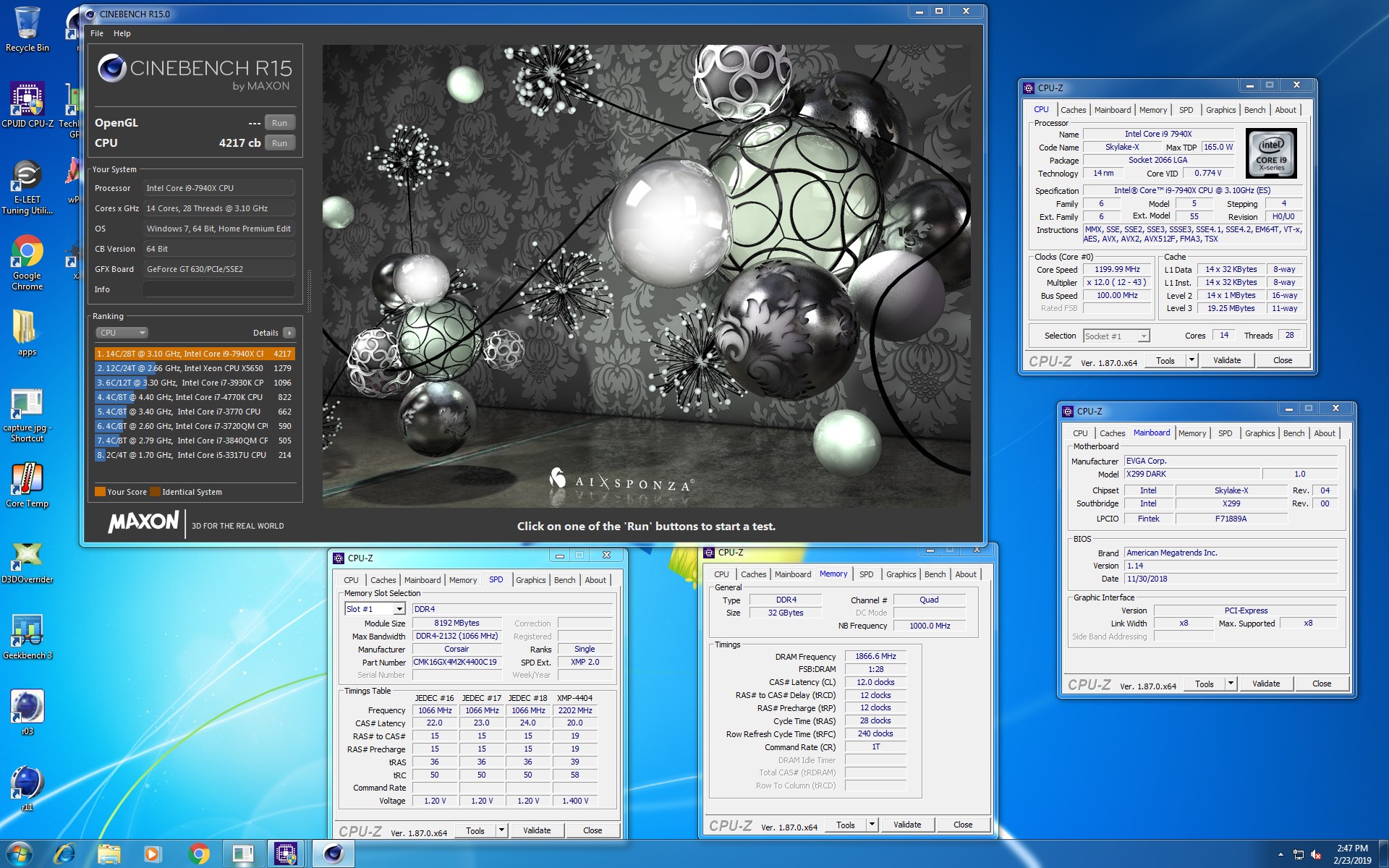Open About tab in CPU-Z Memory window
Viewport: 1389px width, 868px height.
pyautogui.click(x=965, y=574)
